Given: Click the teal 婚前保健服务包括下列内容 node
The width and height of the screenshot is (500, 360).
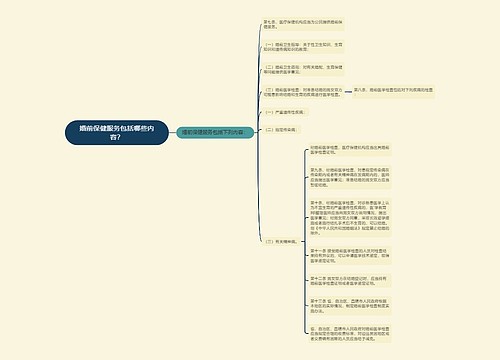Looking at the screenshot, I should (x=215, y=132).
